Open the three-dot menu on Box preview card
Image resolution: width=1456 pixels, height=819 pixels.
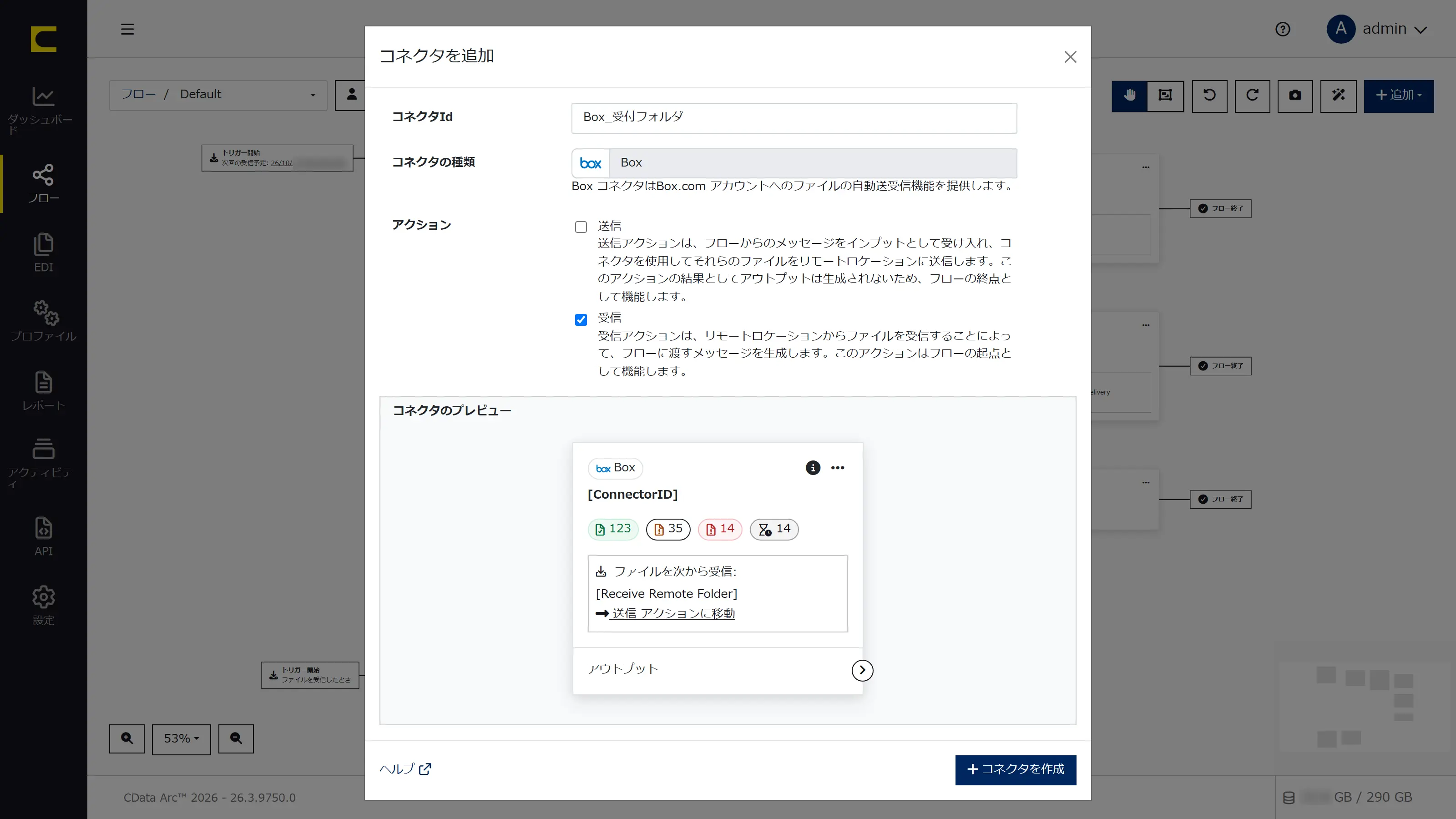(838, 467)
